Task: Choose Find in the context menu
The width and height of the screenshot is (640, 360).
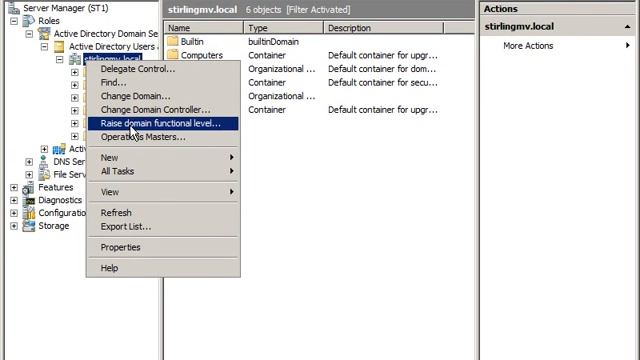Action: tap(163, 82)
